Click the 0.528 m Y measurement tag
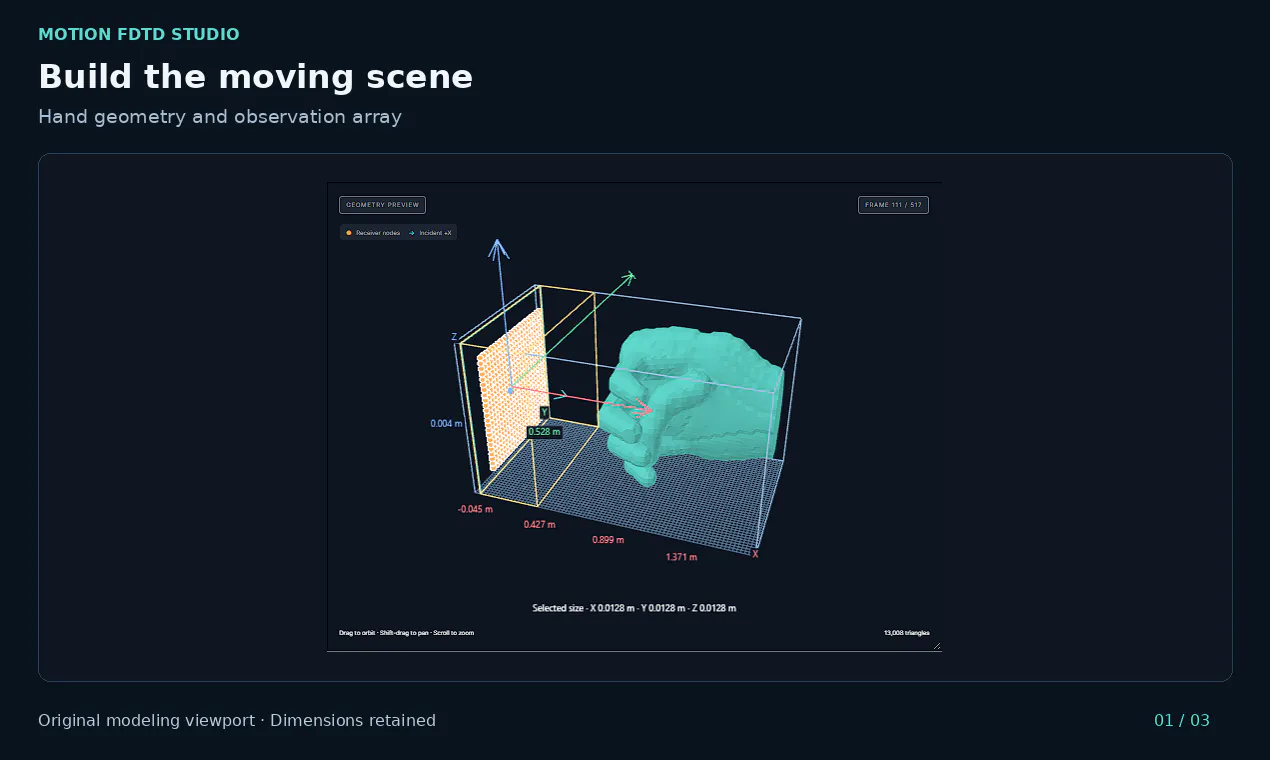The image size is (1270, 760). (544, 432)
